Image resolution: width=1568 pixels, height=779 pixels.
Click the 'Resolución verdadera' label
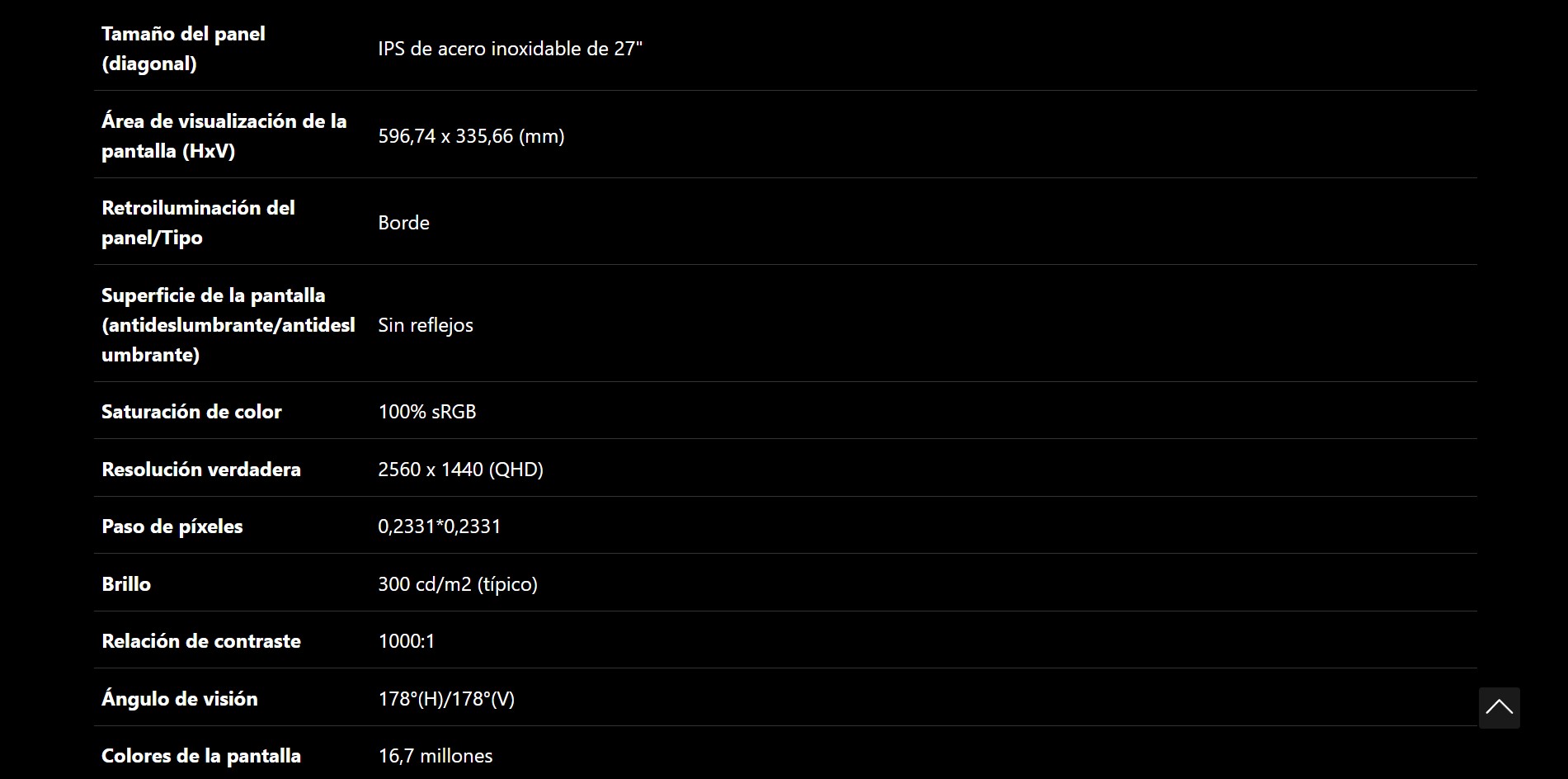click(201, 470)
